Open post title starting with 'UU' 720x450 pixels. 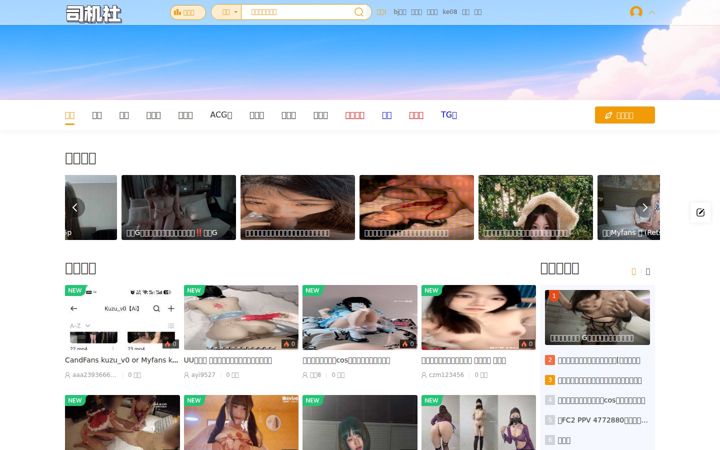coord(228,360)
